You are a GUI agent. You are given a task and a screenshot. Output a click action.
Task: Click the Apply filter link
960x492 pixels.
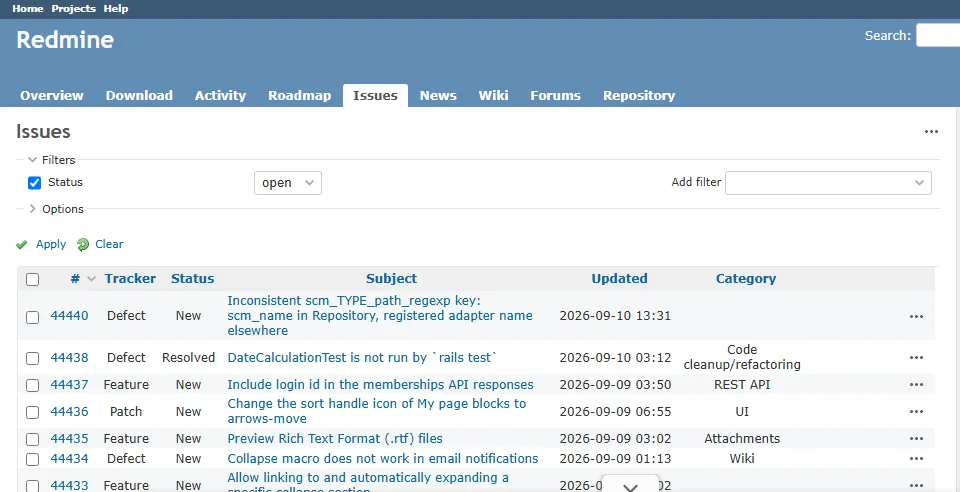(51, 244)
